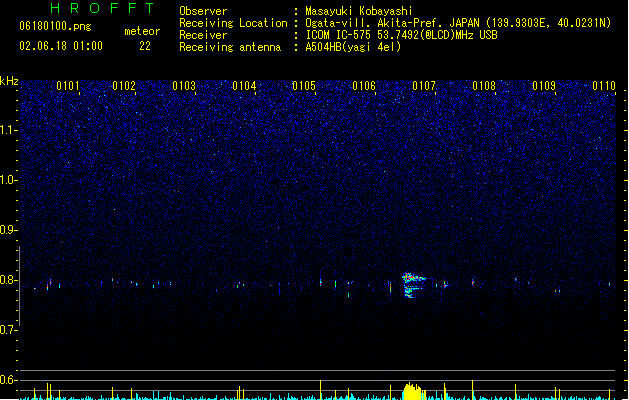Image resolution: width=629 pixels, height=400 pixels.
Task: Click the date stamp 02.06.18 01:00
Action: [61, 46]
